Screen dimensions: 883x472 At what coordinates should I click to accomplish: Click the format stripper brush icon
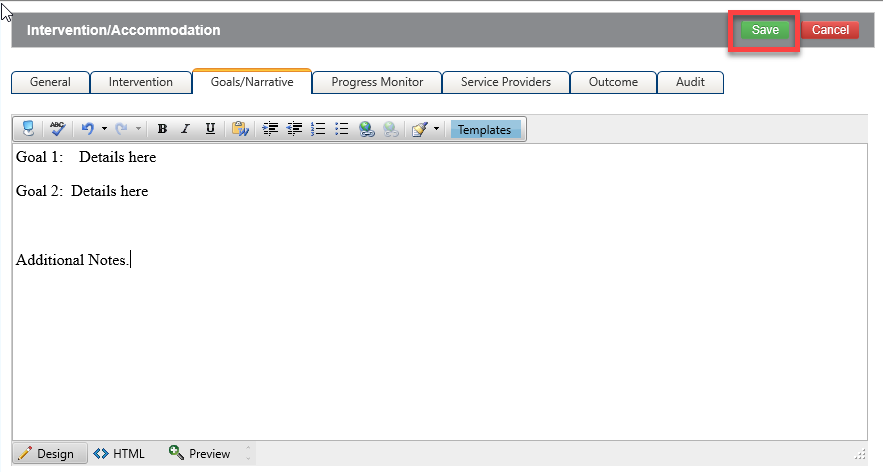tap(420, 129)
